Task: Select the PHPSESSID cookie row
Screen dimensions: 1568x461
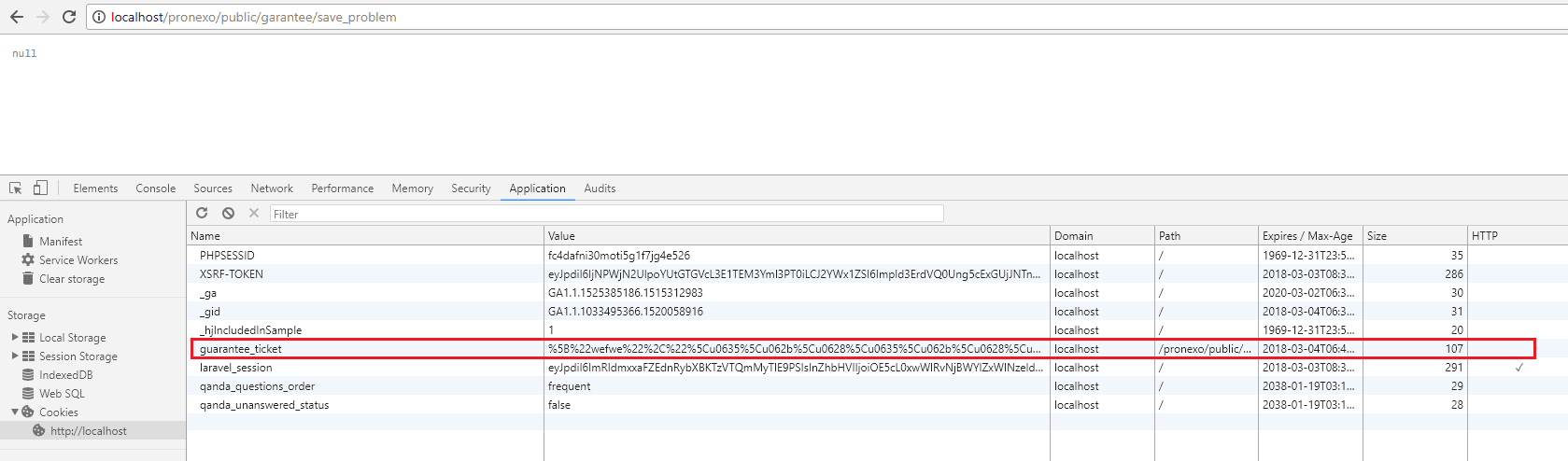Action: click(x=878, y=255)
